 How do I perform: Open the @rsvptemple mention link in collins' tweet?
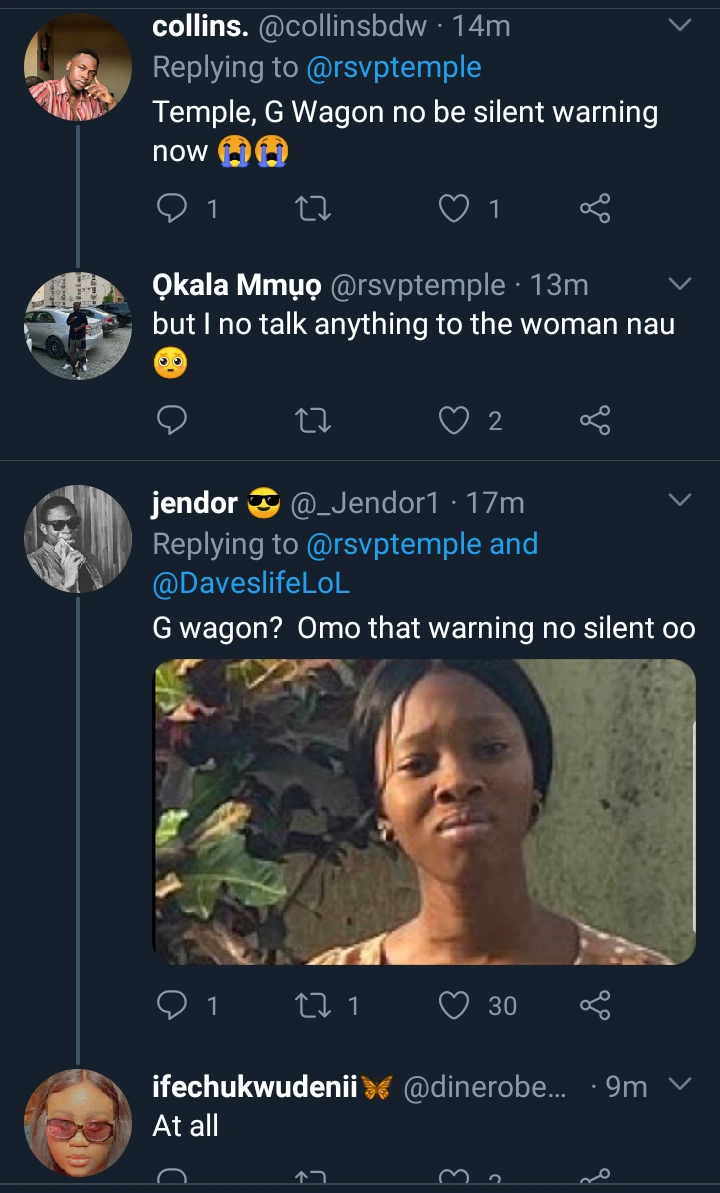click(x=393, y=68)
